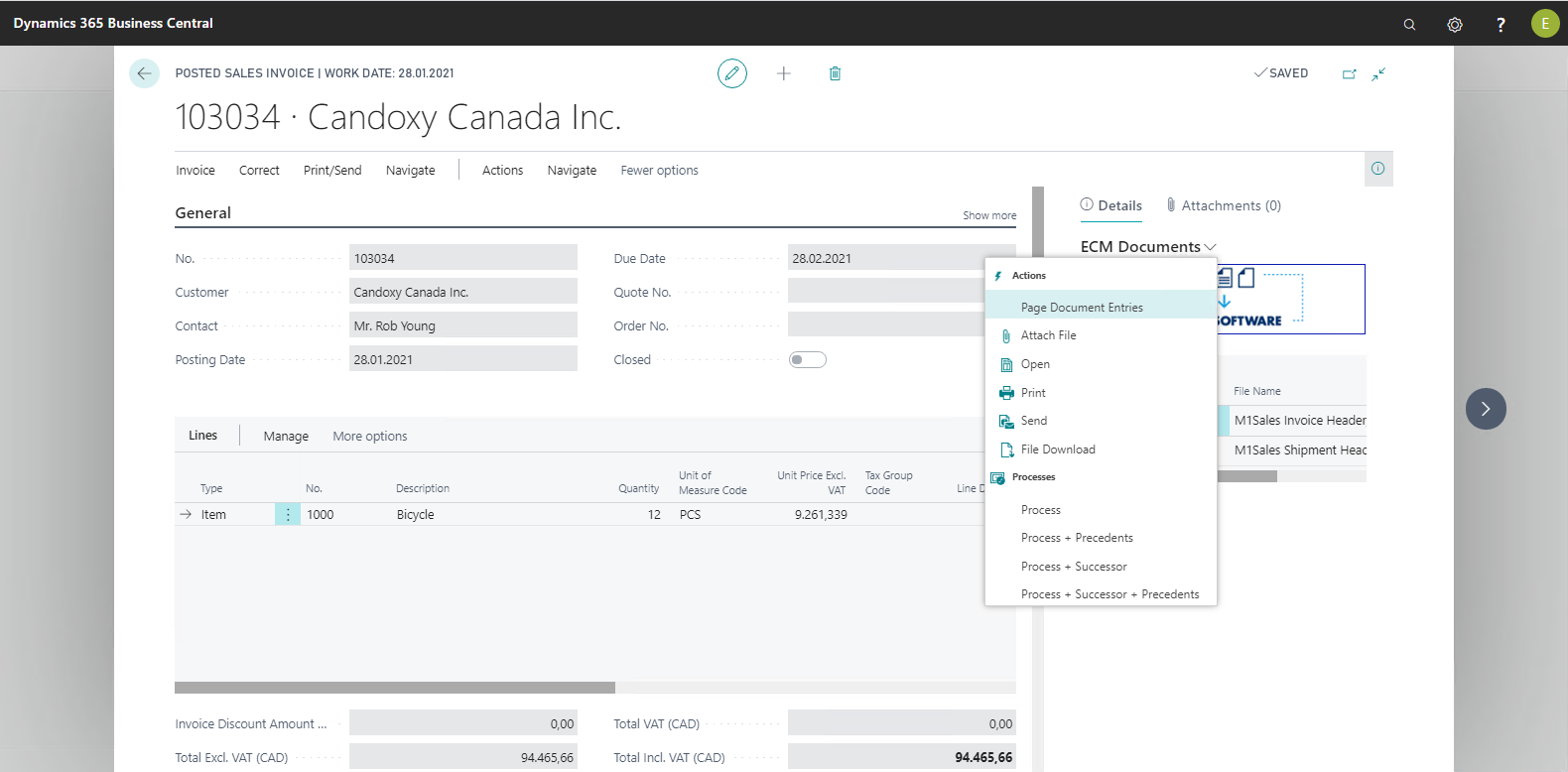The height and width of the screenshot is (772, 1568).
Task: Switch to the Attachments (0) tab
Action: click(x=1224, y=205)
